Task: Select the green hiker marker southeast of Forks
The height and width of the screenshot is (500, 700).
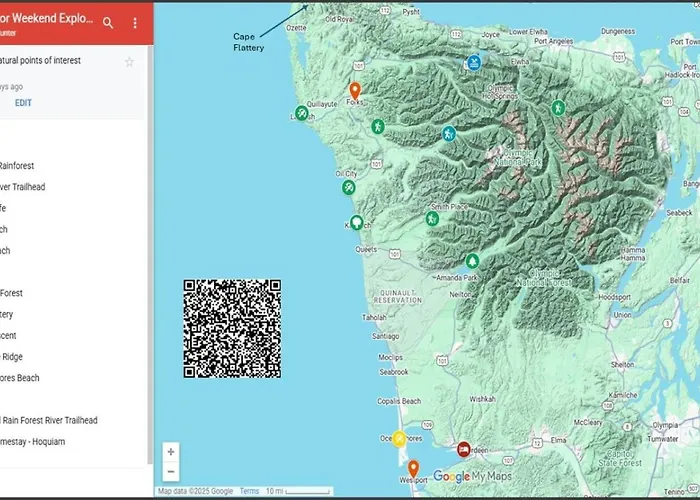Action: [378, 126]
